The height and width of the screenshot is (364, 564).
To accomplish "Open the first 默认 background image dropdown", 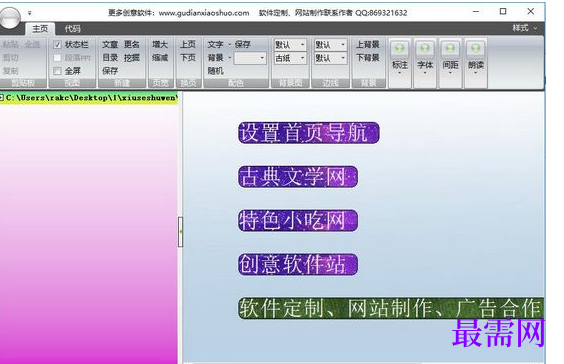I will point(290,45).
